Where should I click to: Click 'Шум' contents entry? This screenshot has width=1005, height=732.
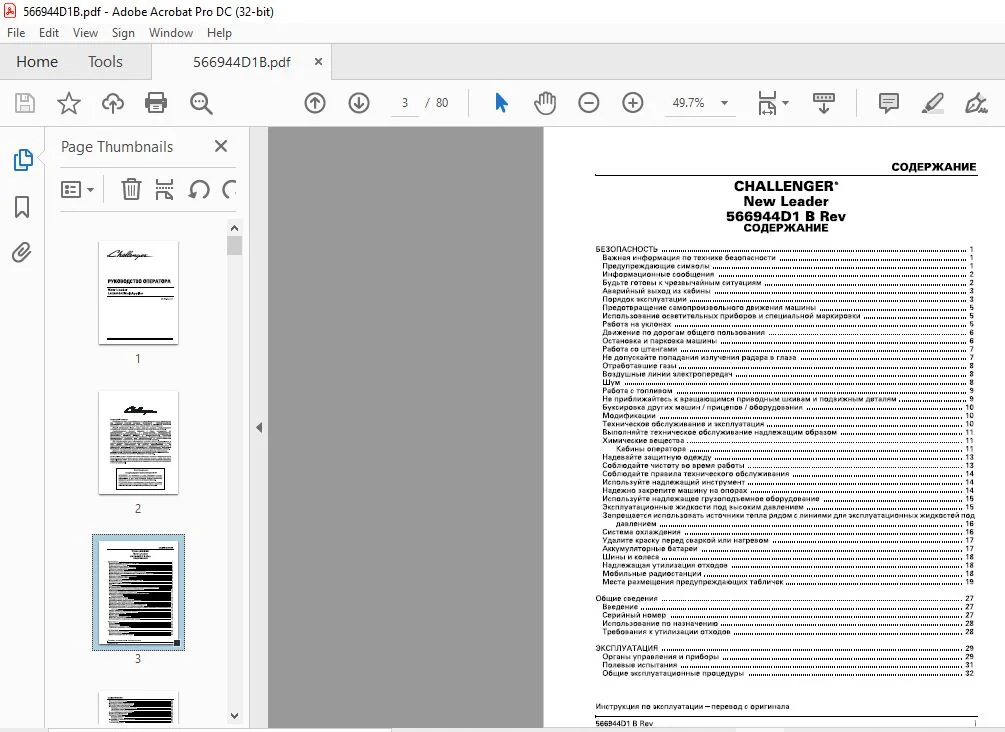point(611,383)
